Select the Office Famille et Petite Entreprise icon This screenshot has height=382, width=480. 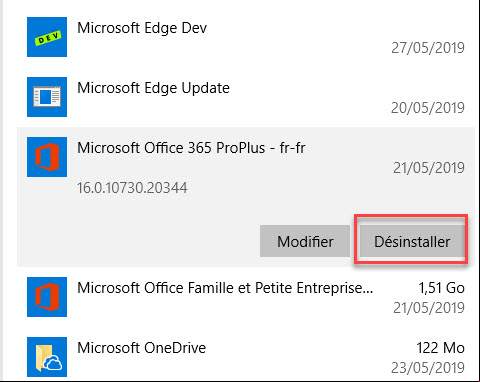click(47, 297)
